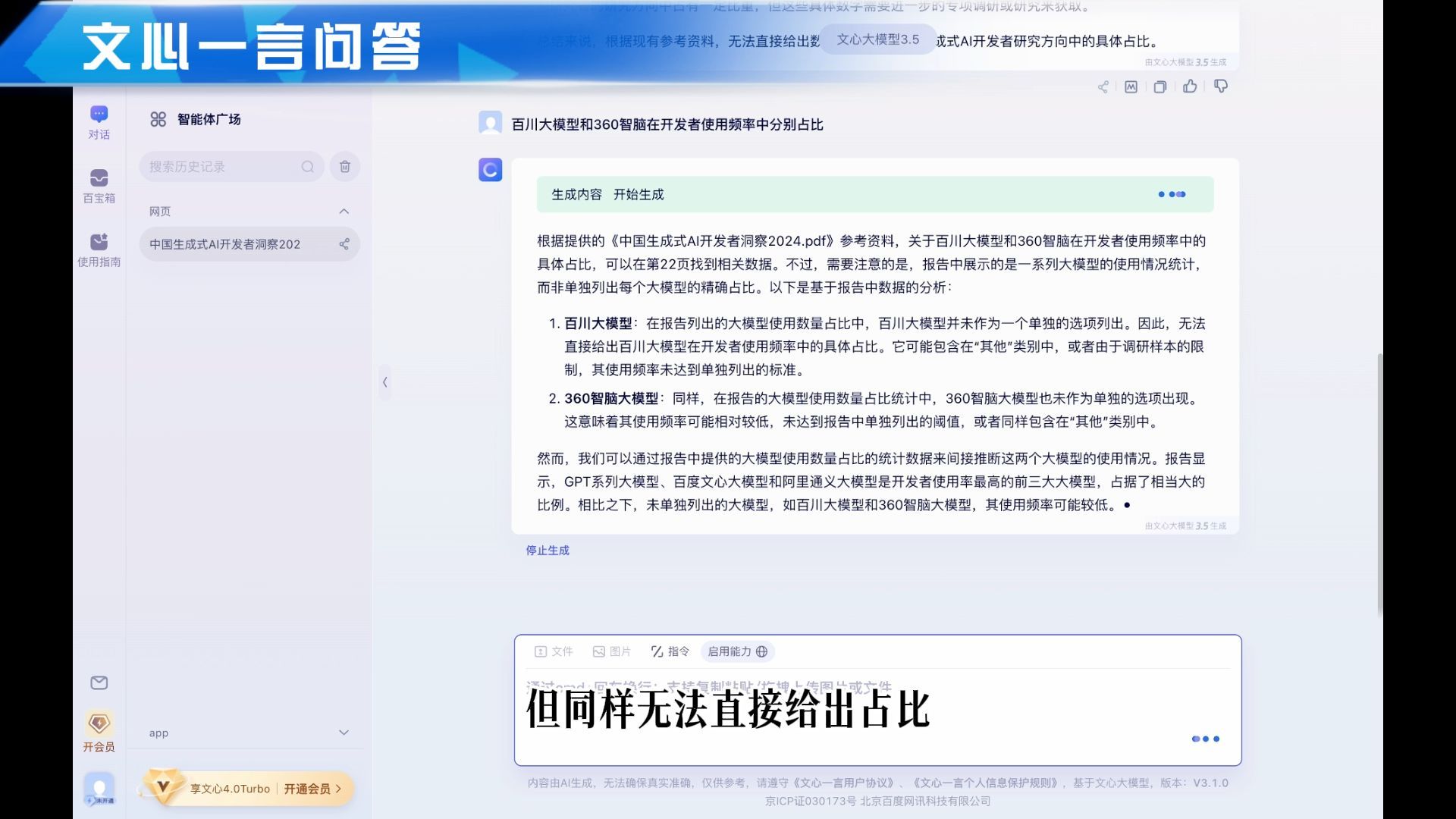1456x819 pixels.
Task: Click thumbs up on previous answer
Action: click(1190, 86)
